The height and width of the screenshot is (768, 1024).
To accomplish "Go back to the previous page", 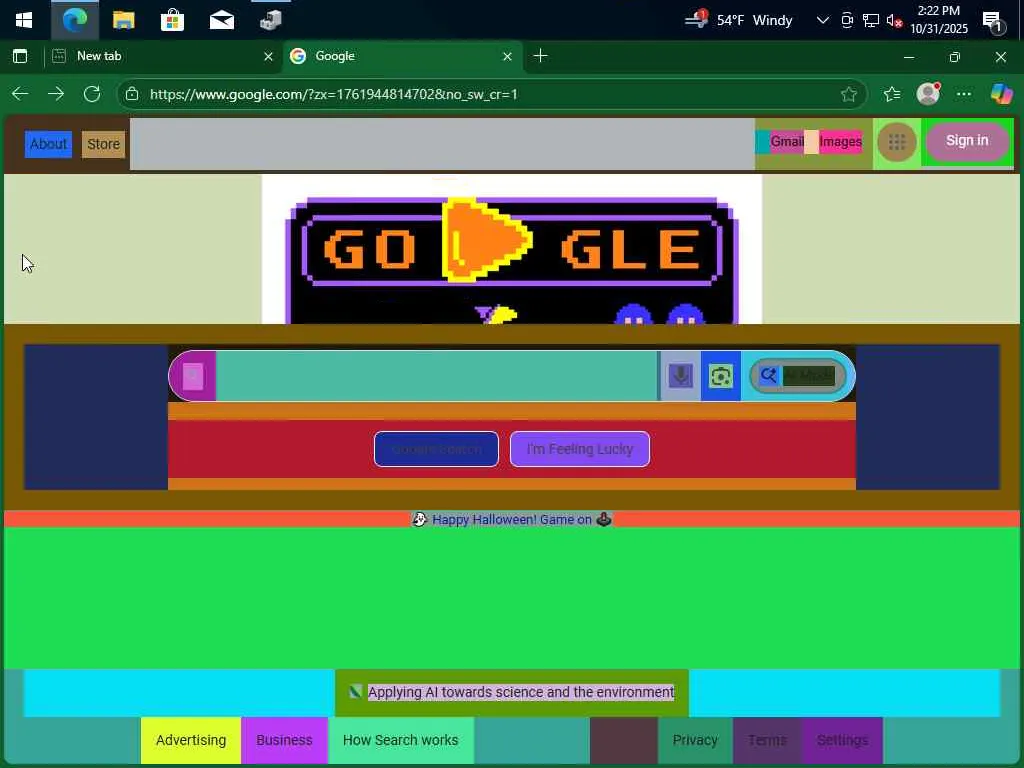I will [20, 94].
